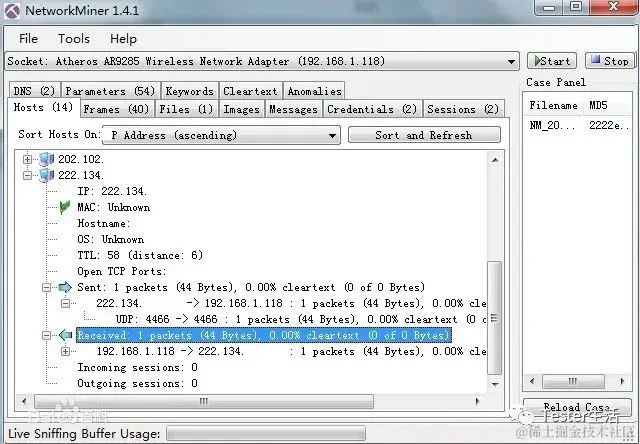Switch to the Credentials (2) tab
This screenshot has height=444, width=640.
[x=372, y=109]
